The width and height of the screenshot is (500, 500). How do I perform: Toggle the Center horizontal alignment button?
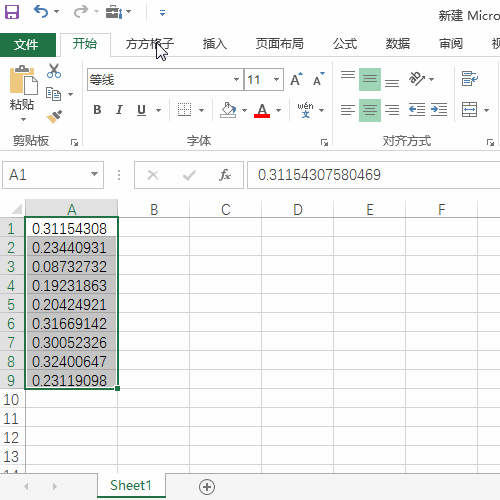click(370, 110)
